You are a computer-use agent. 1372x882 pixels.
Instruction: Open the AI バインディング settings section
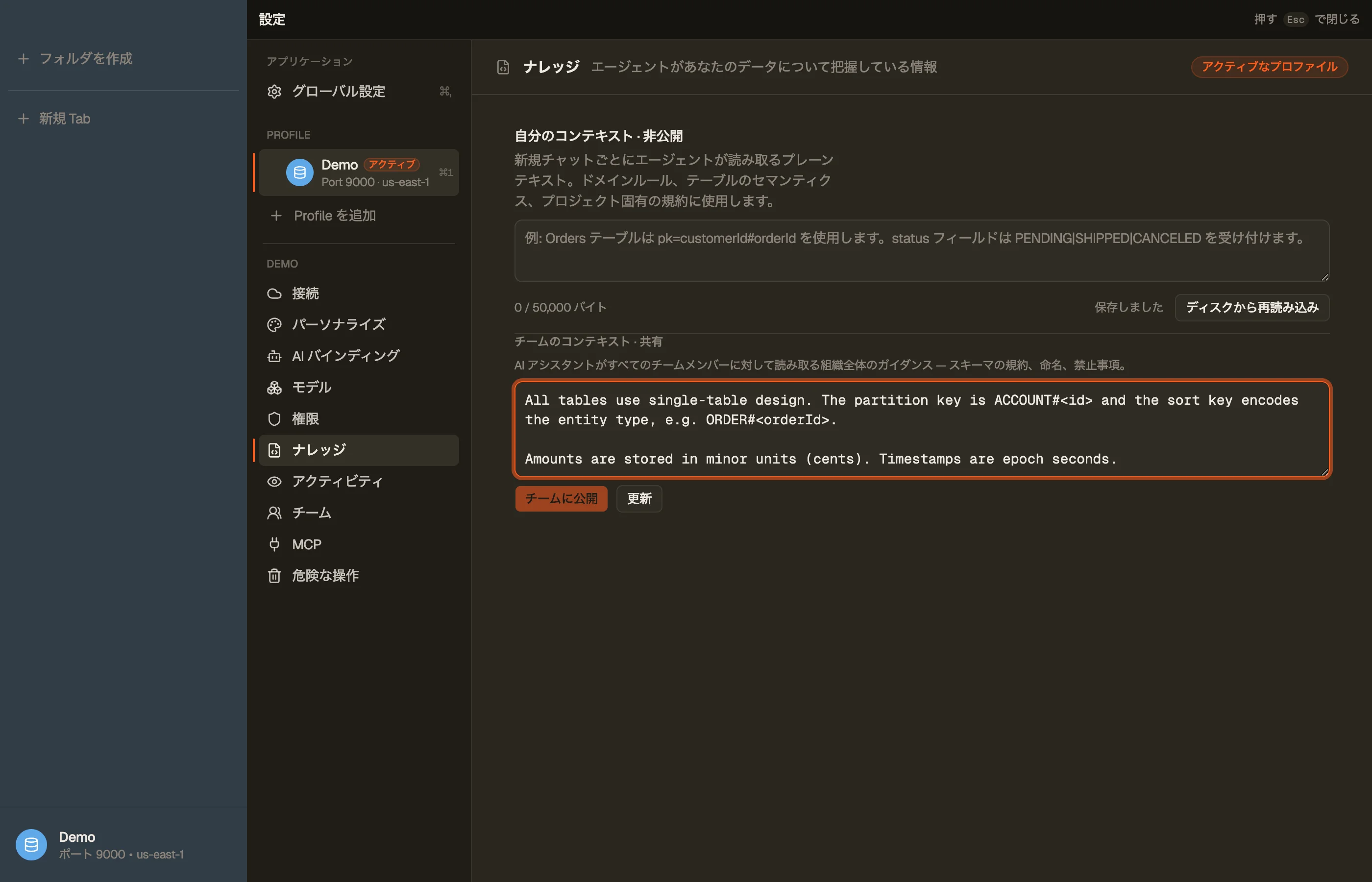tap(359, 356)
